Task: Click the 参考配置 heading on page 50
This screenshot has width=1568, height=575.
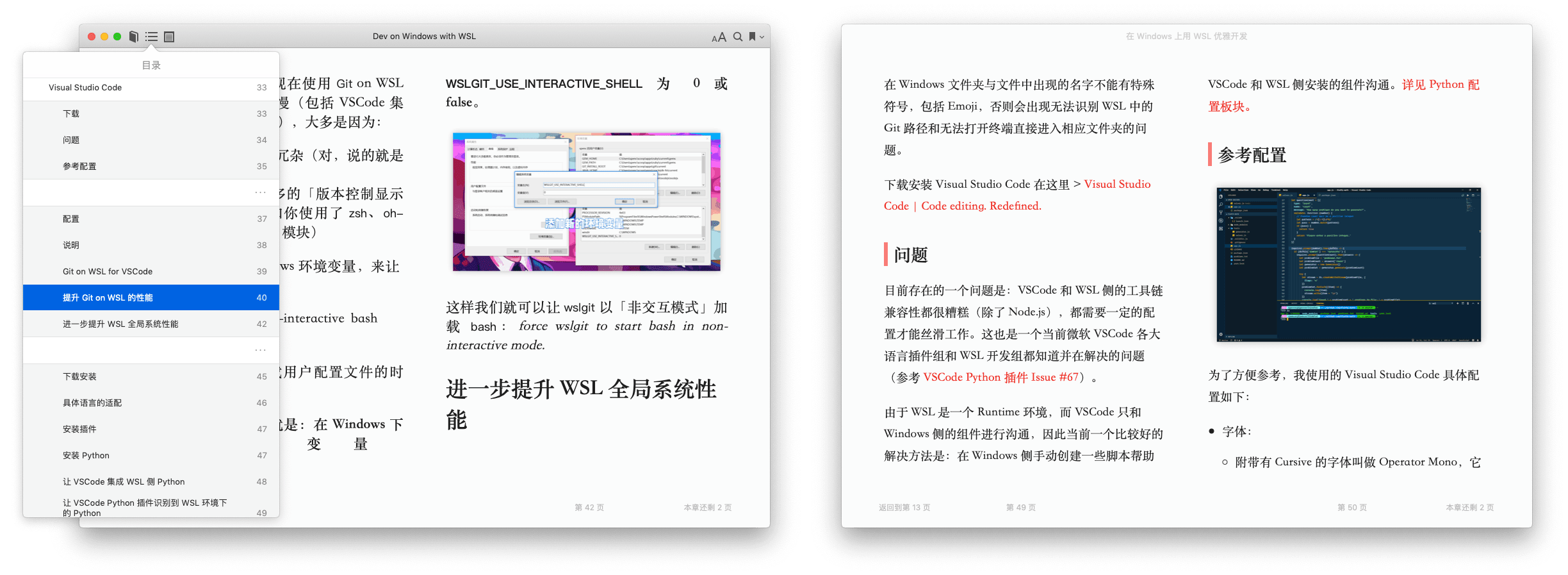Action: click(1252, 155)
